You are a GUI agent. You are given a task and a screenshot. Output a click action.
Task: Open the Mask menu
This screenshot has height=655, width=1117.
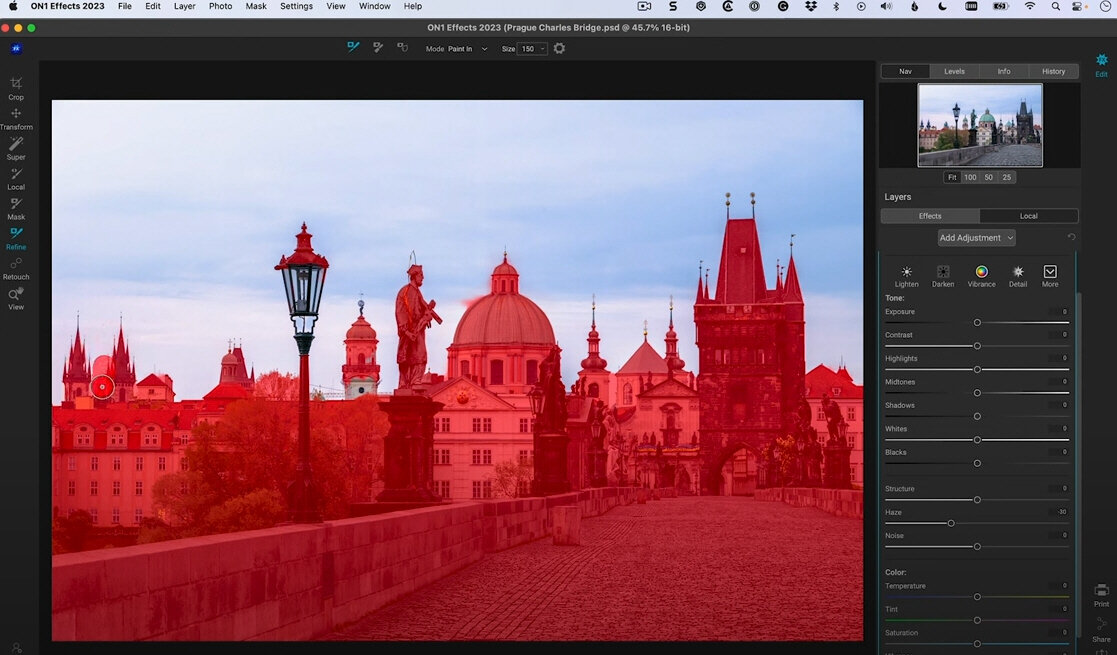256,6
